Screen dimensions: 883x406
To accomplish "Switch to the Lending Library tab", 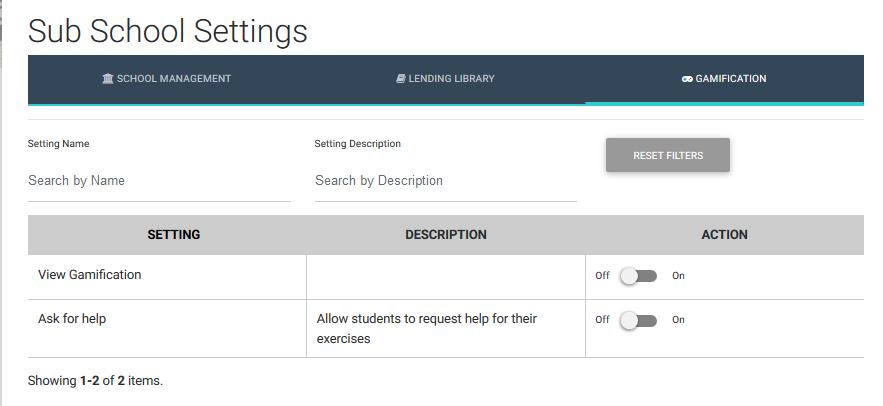I will click(x=445, y=79).
